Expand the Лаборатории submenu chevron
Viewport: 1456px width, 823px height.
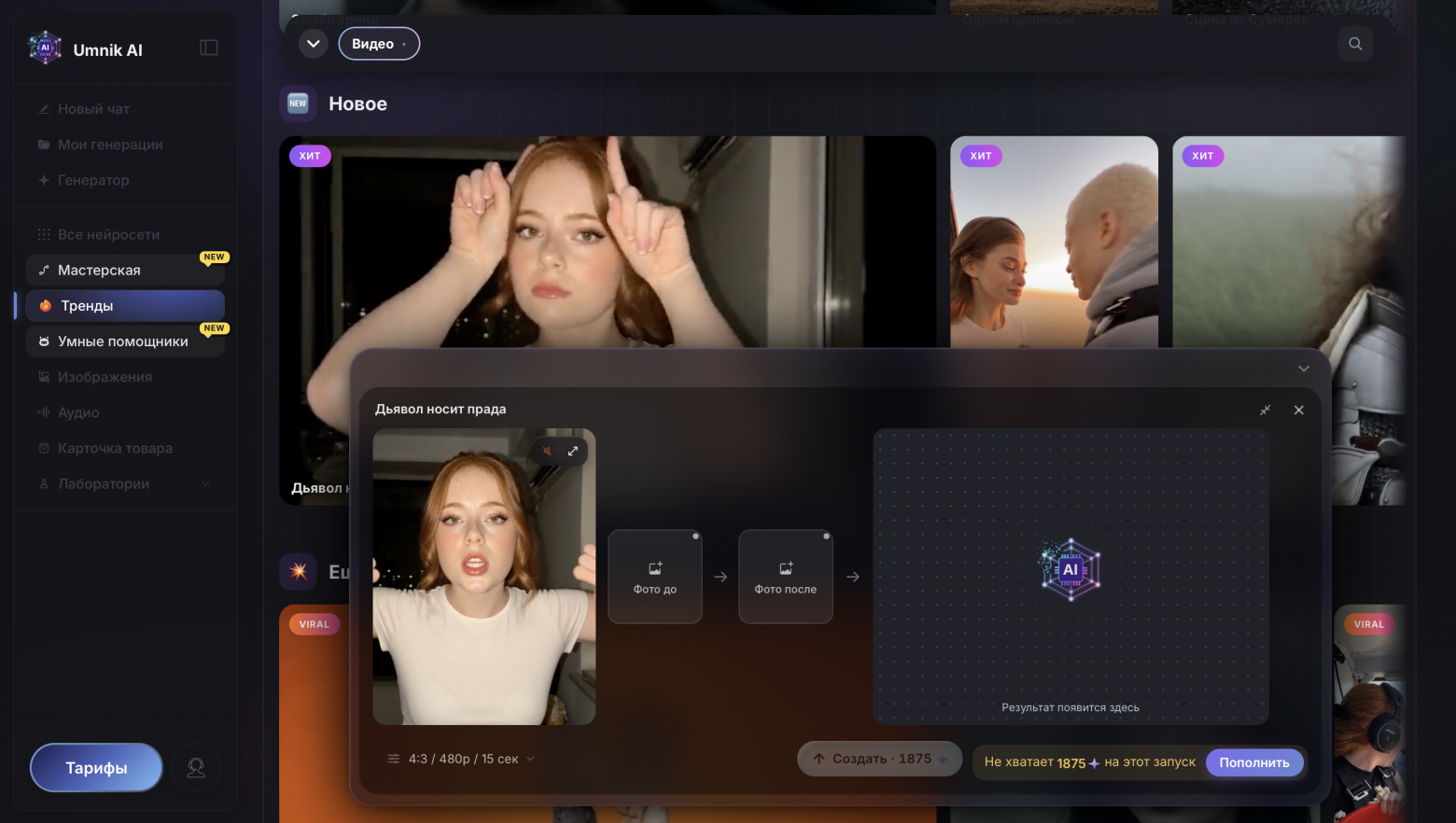coord(205,483)
